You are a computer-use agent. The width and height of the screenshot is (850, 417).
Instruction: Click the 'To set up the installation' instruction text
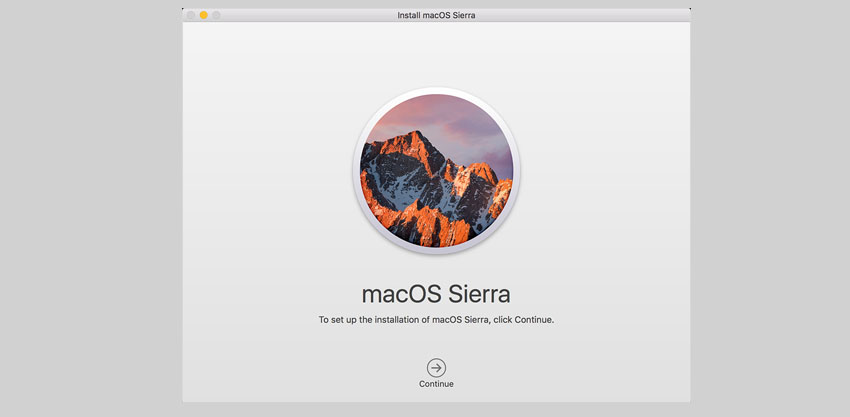[x=436, y=320]
